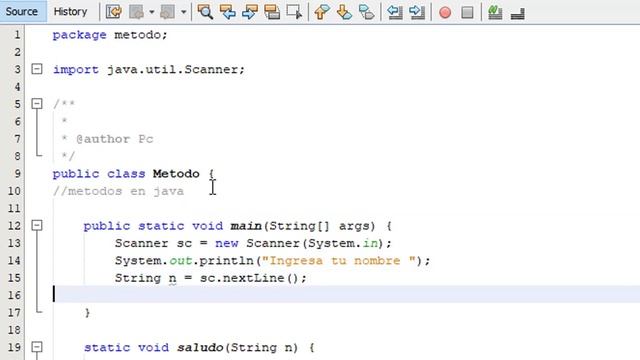Click the Find Selection magnifier icon
Screen dimensions: 640x360
point(205,12)
